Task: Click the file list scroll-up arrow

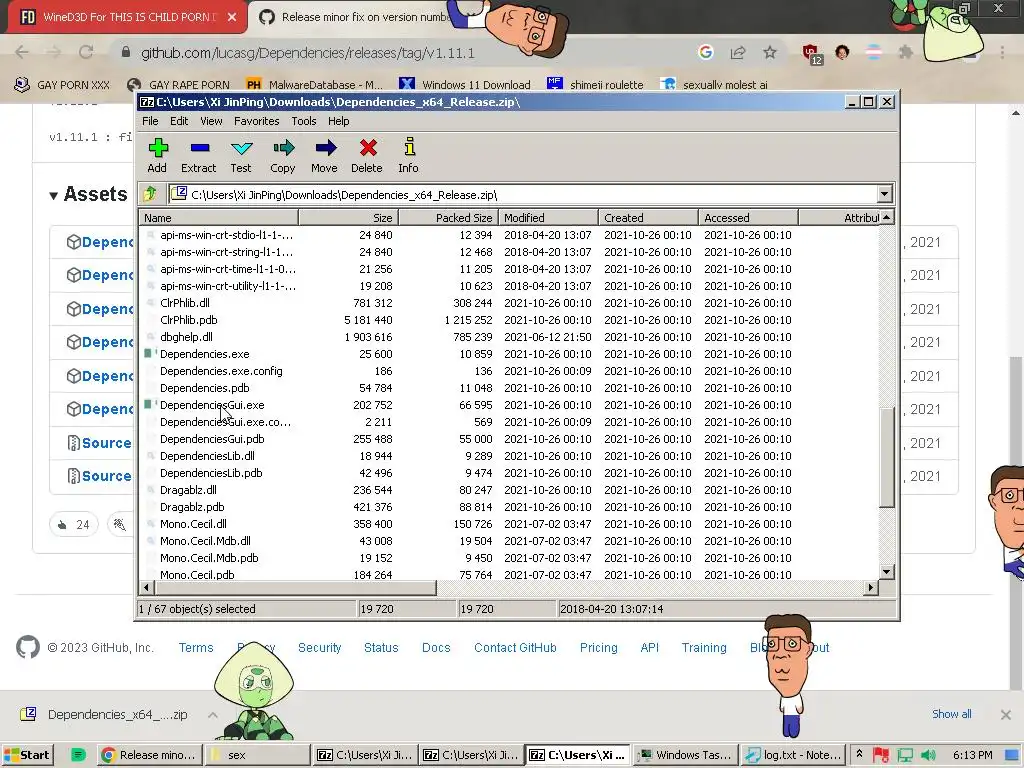Action: 886,217
